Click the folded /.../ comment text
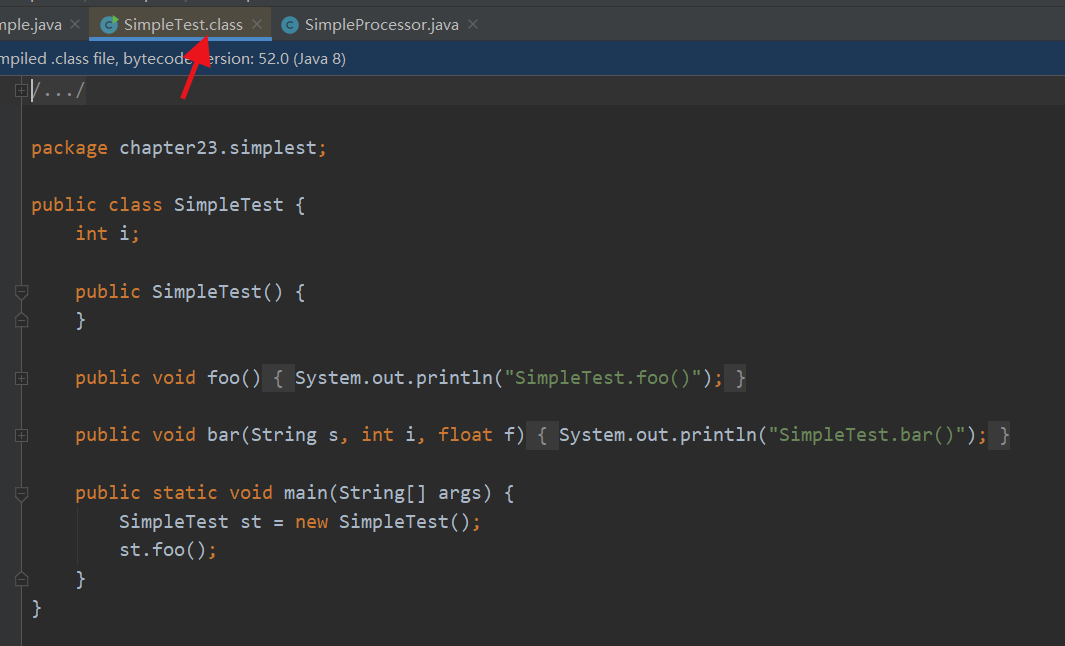Screen dimensions: 1065x646 pyautogui.click(x=58, y=90)
